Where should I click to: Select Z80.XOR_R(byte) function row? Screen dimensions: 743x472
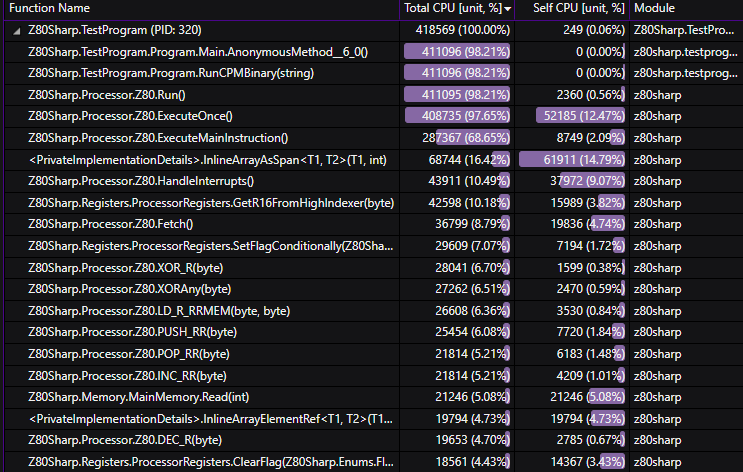(x=372, y=268)
